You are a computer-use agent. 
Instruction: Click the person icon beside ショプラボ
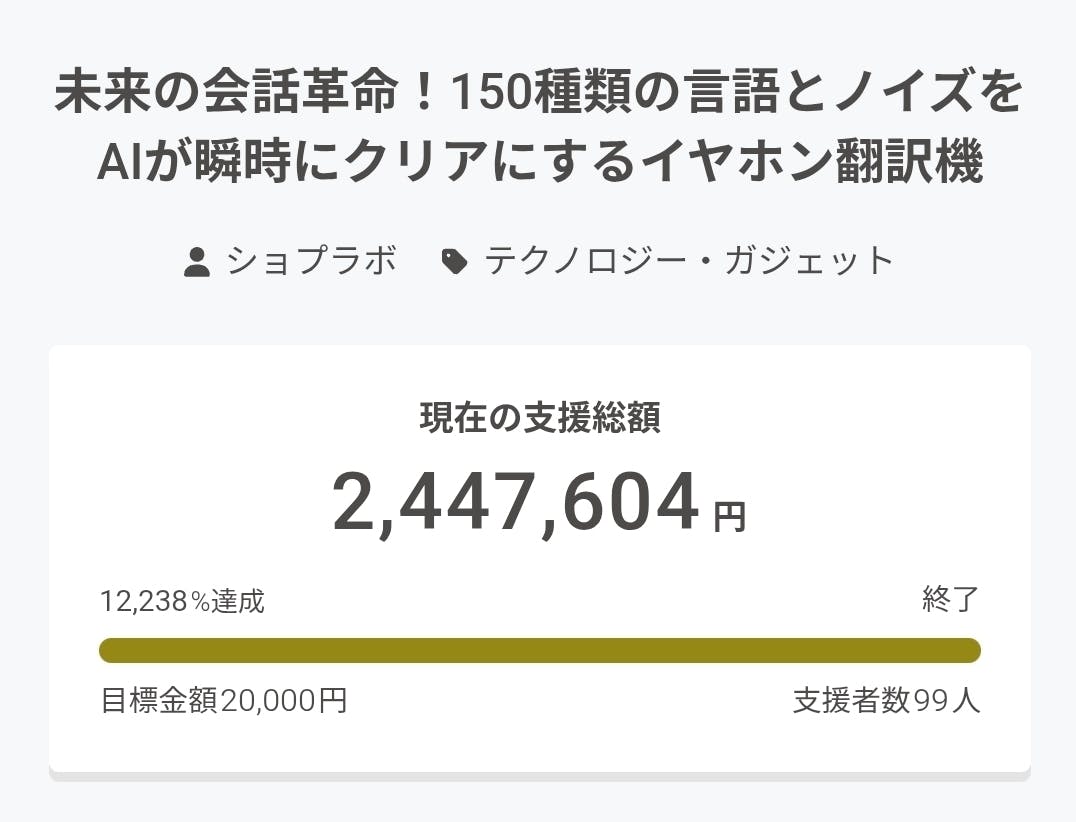tap(197, 262)
